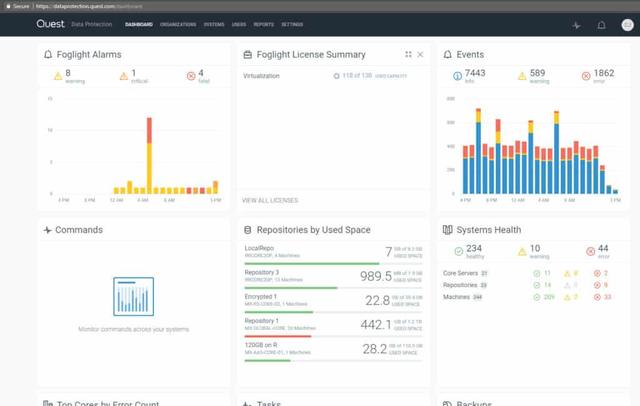Click the View All Licenses link

tap(270, 200)
